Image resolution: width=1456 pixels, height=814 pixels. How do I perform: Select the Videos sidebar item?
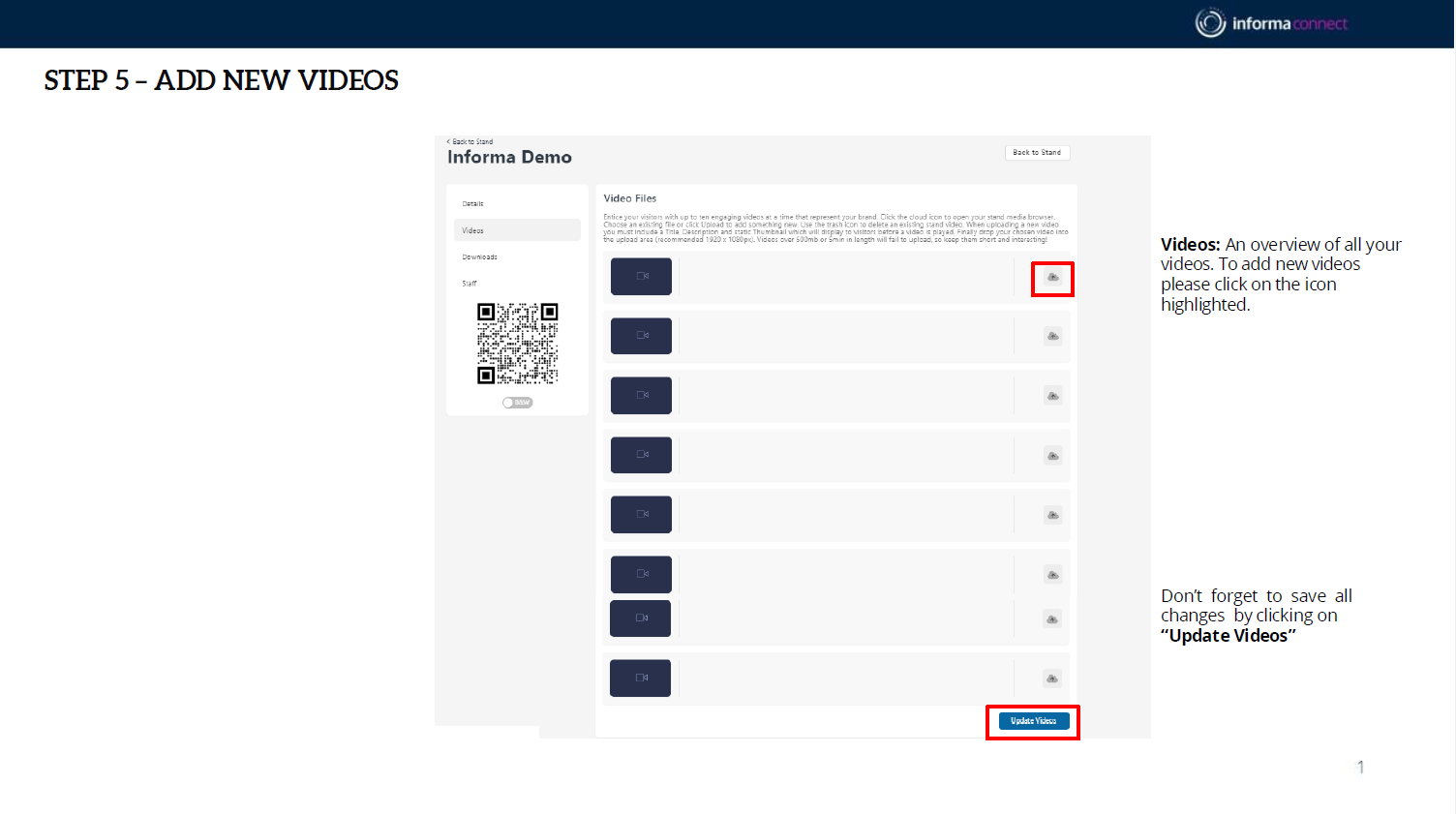tap(473, 230)
